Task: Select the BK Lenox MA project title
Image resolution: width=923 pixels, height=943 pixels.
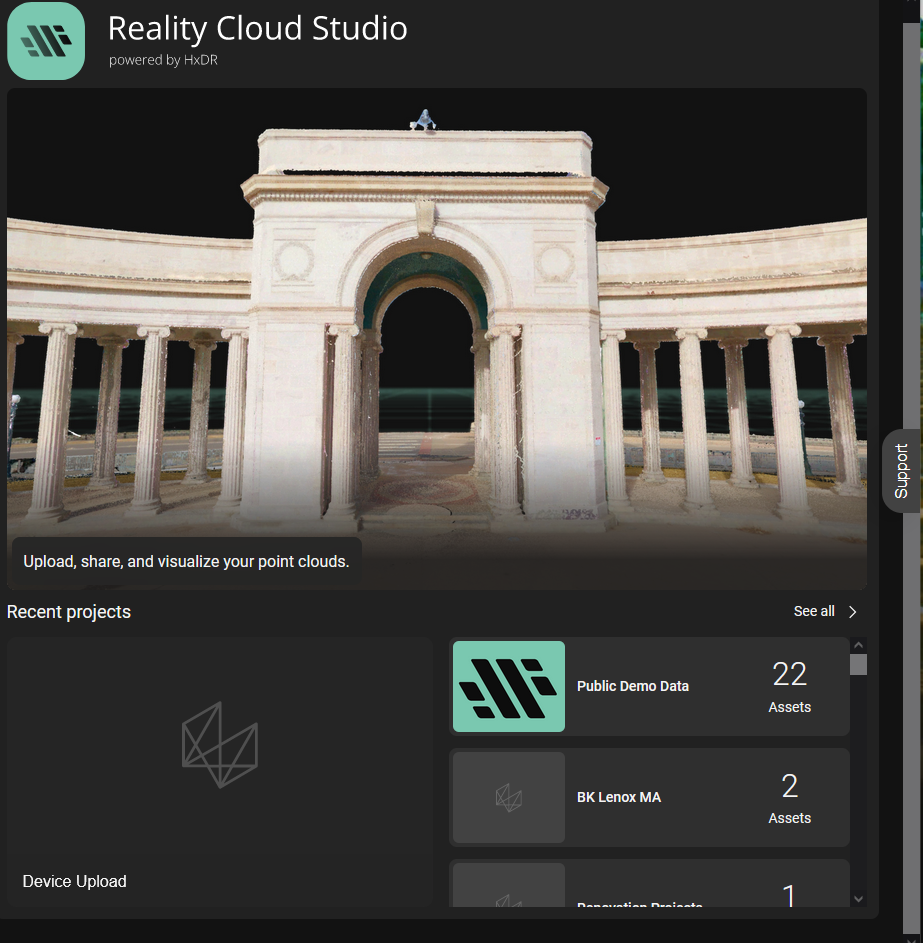Action: [x=619, y=798]
